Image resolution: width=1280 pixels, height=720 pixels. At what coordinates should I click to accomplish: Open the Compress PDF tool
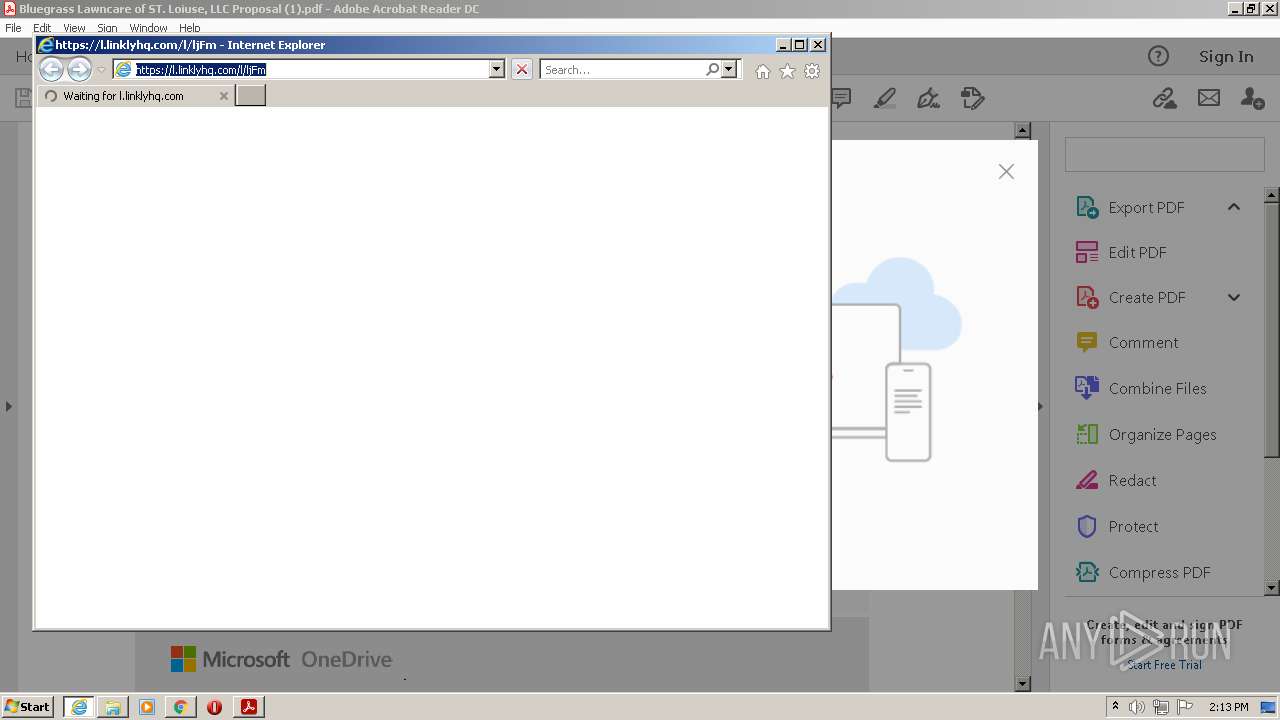tap(1159, 572)
